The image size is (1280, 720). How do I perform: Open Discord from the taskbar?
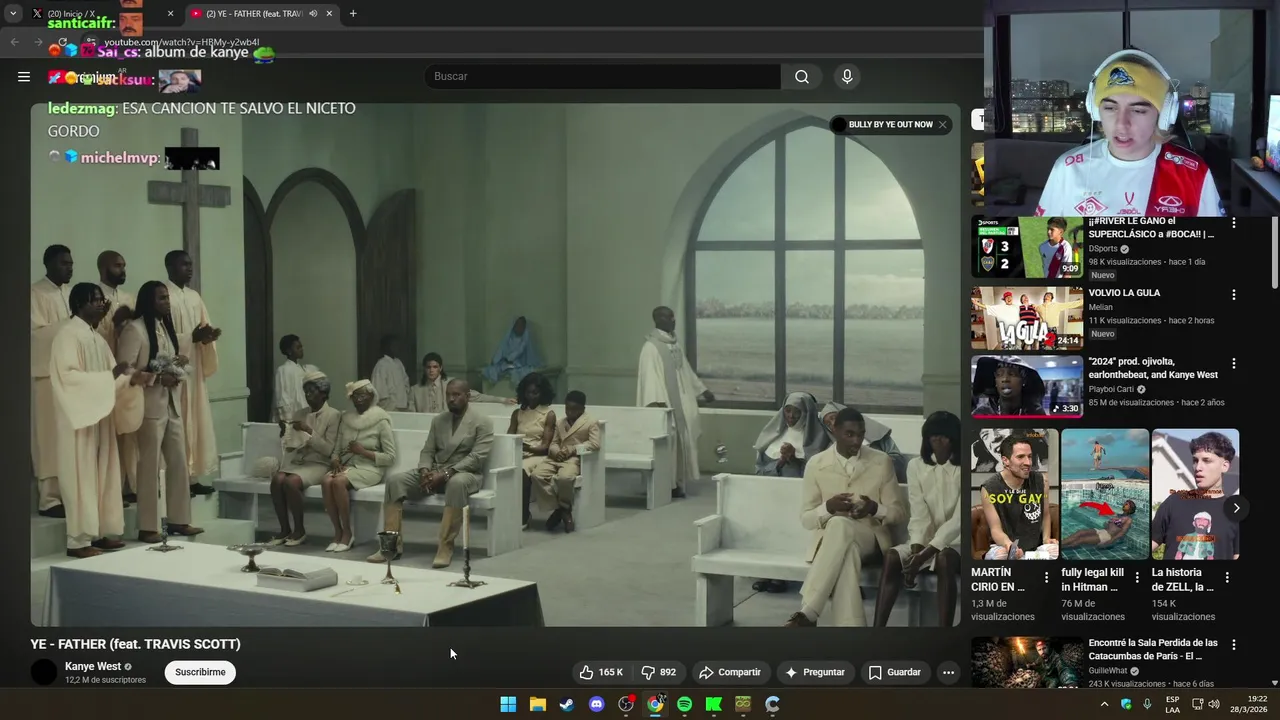click(596, 704)
